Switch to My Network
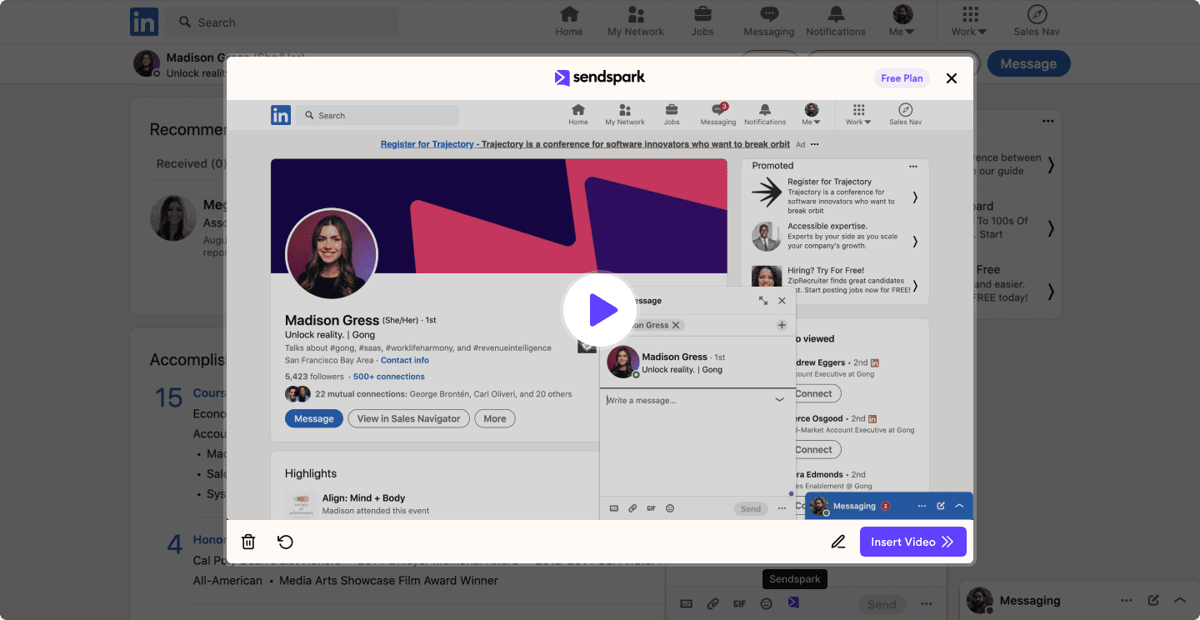Image resolution: width=1200 pixels, height=620 pixels. pyautogui.click(x=636, y=21)
